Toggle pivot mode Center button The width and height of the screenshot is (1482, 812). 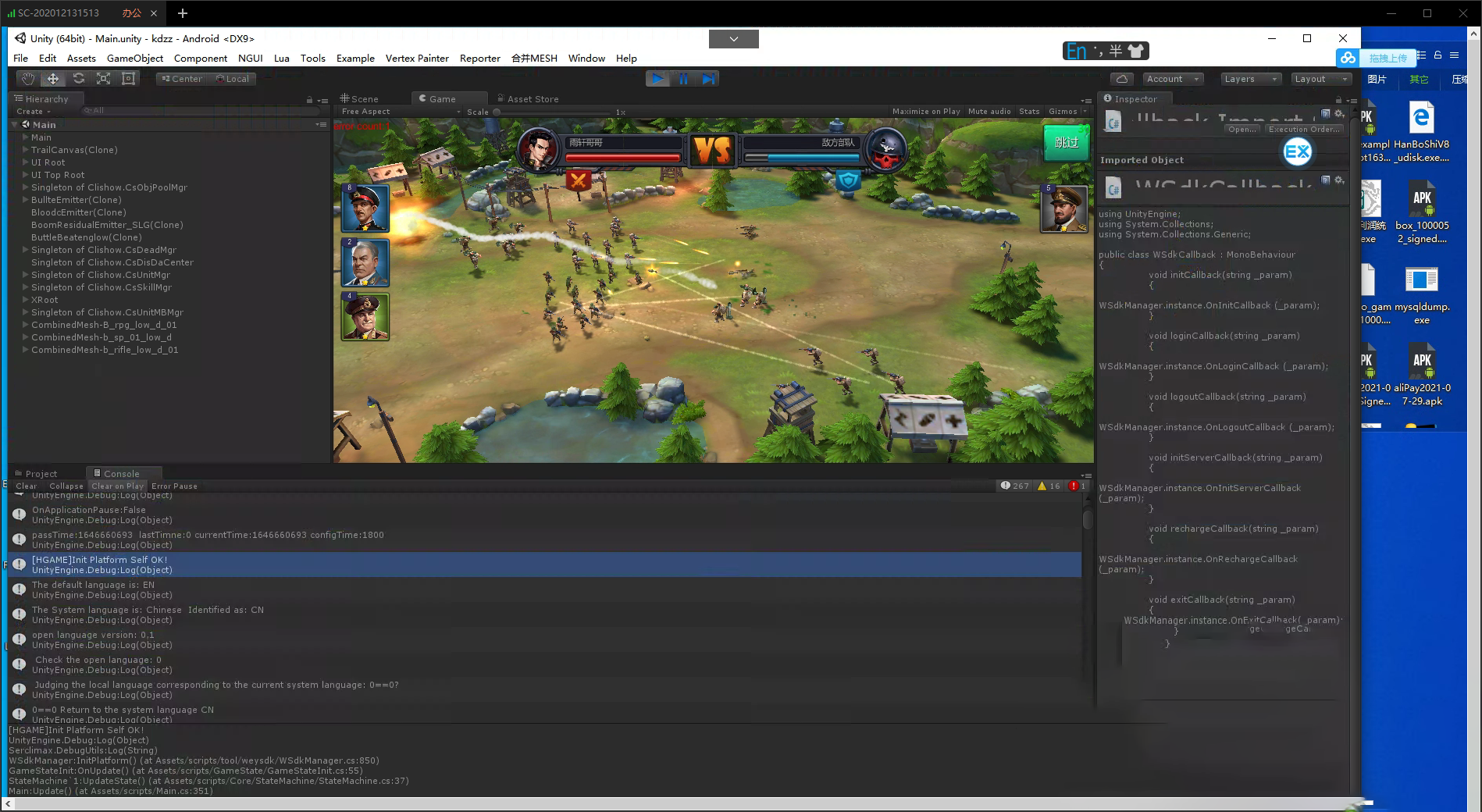182,79
